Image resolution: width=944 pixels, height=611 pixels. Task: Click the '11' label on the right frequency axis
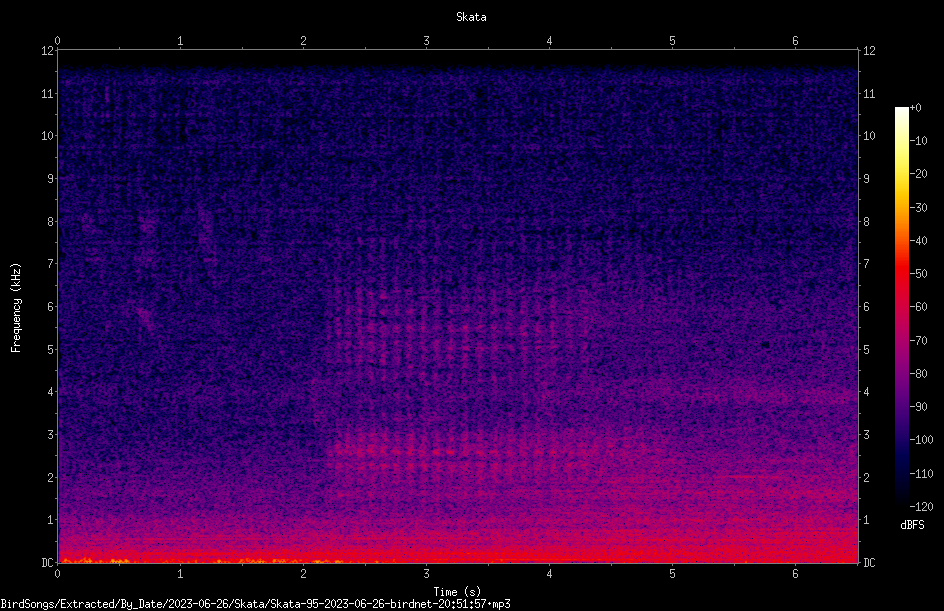pos(869,93)
